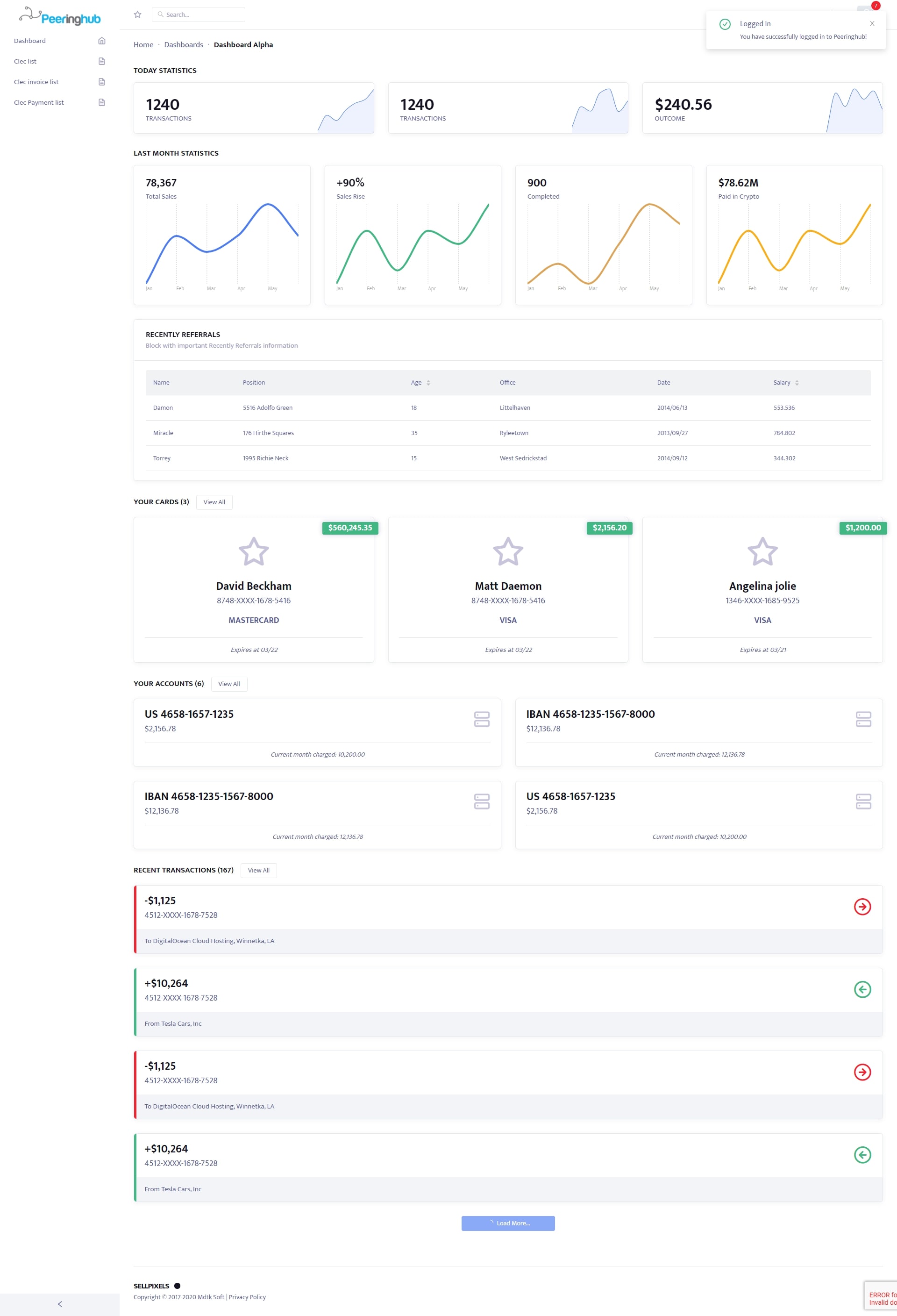This screenshot has height=1316, width=897.
Task: Sort referrals table by Salary column
Action: (796, 383)
